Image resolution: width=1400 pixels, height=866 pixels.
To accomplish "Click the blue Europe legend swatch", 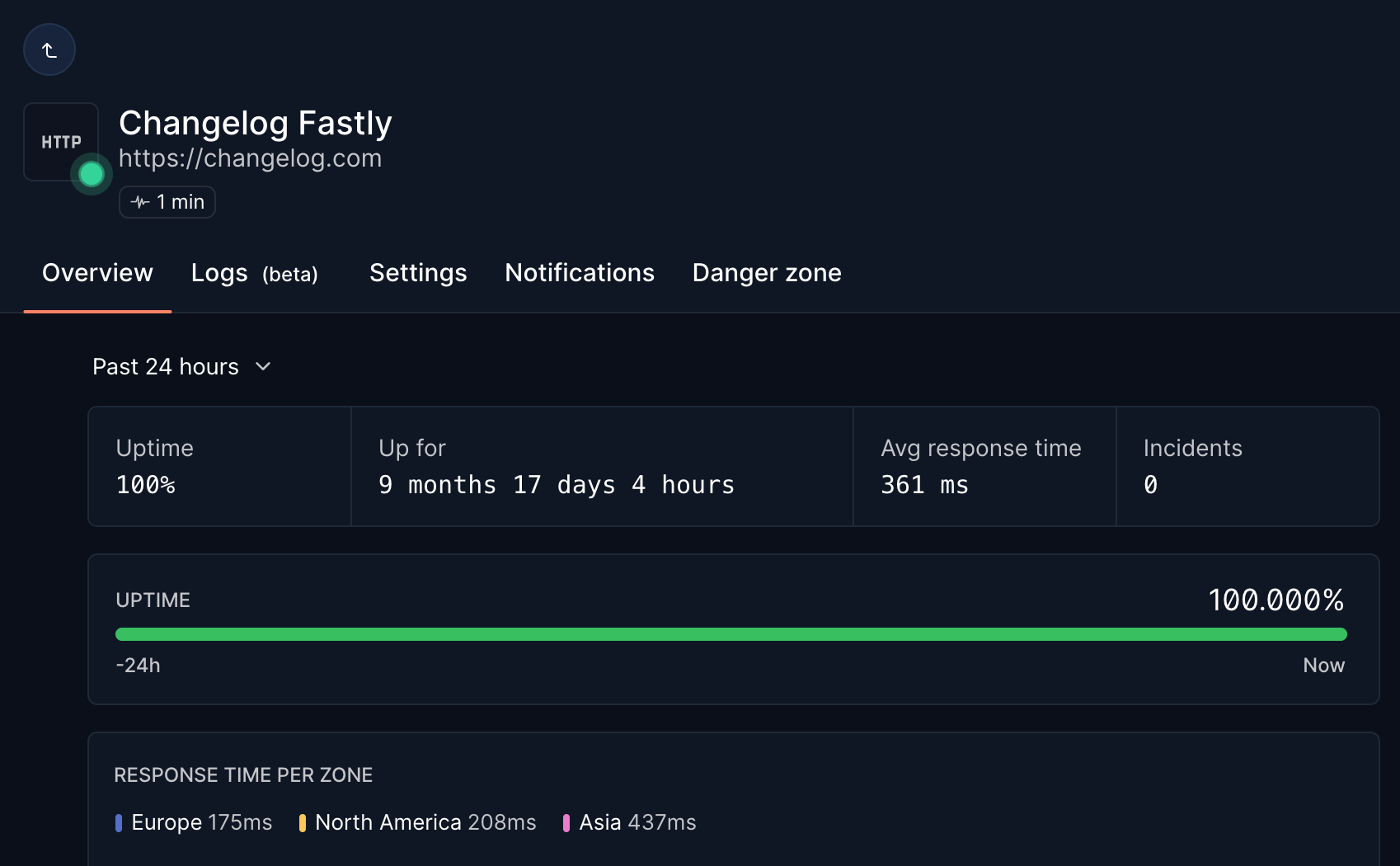I will click(119, 823).
